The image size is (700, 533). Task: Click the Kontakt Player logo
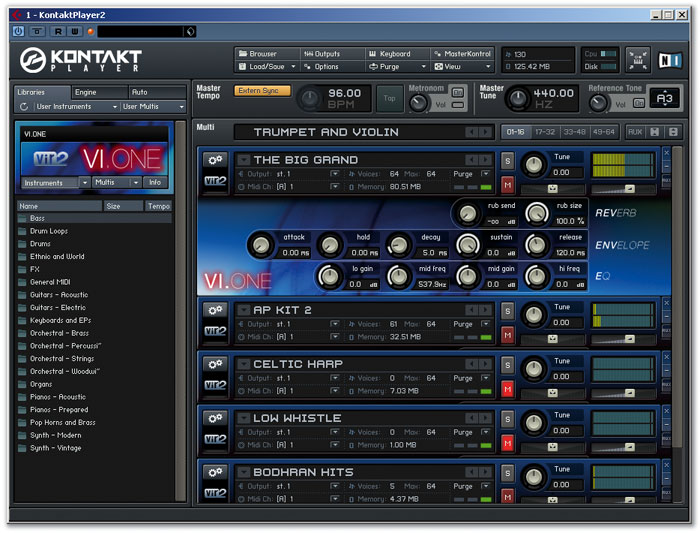click(x=81, y=60)
